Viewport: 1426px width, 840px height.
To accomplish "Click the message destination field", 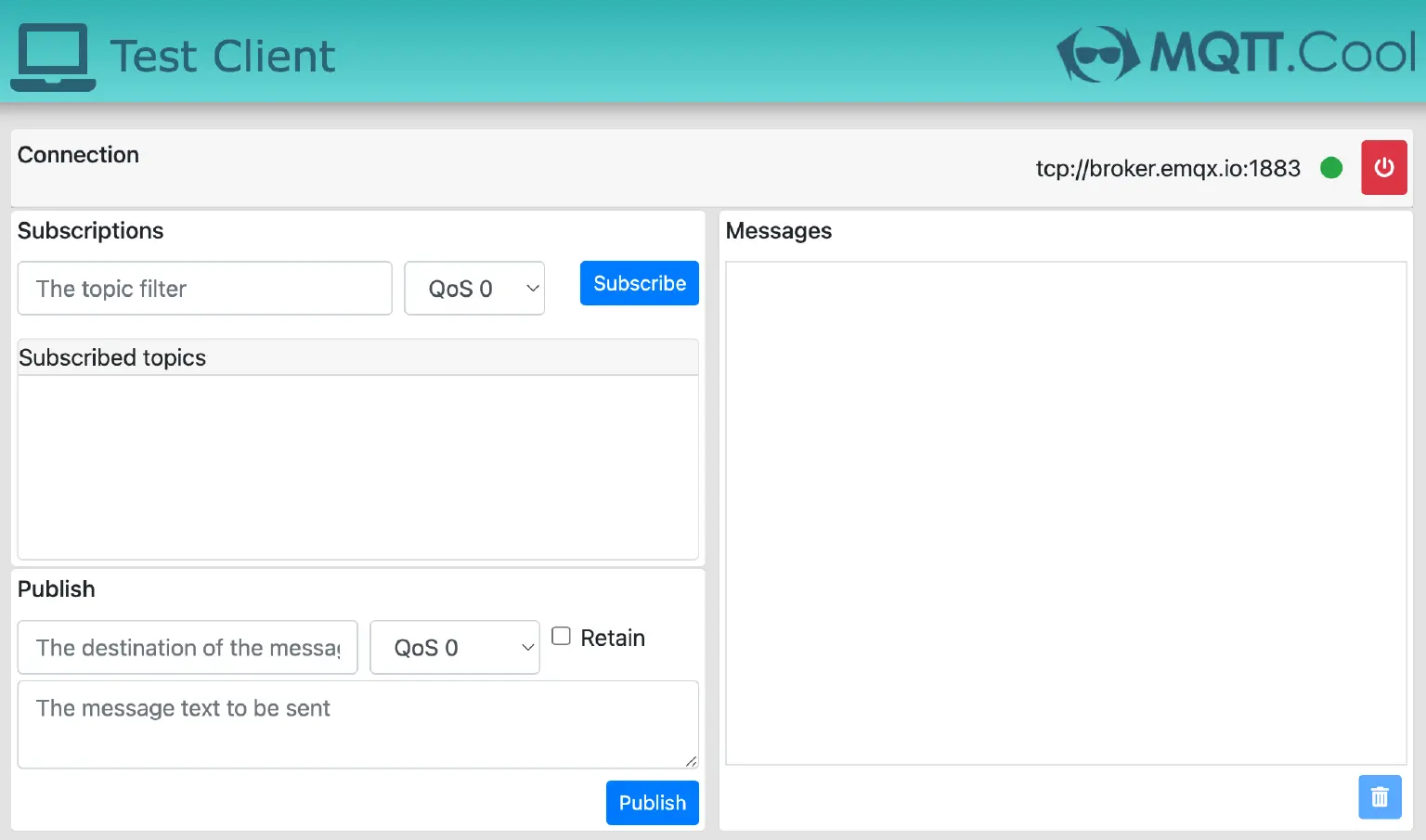I will pos(187,647).
